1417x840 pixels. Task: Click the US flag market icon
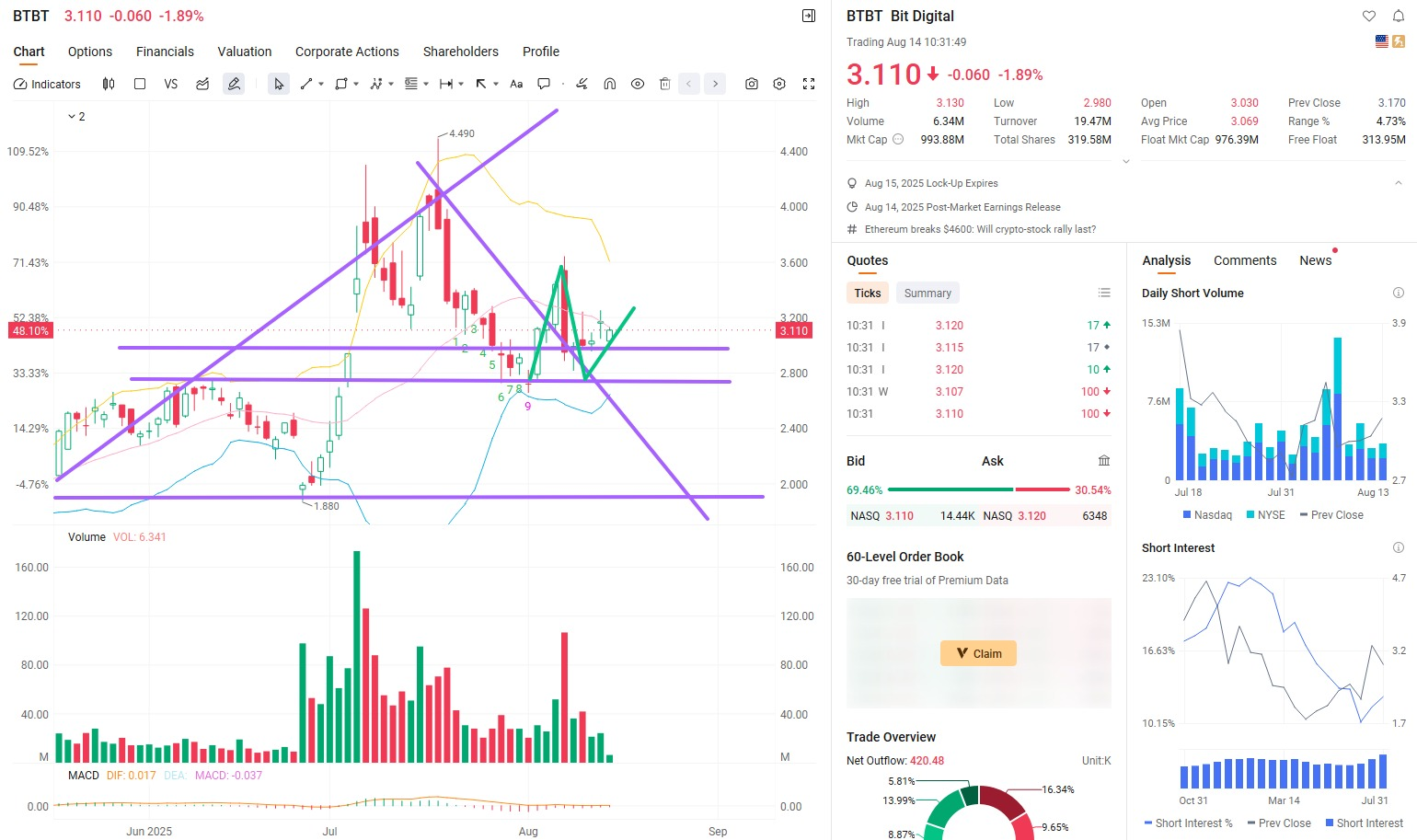point(1381,41)
